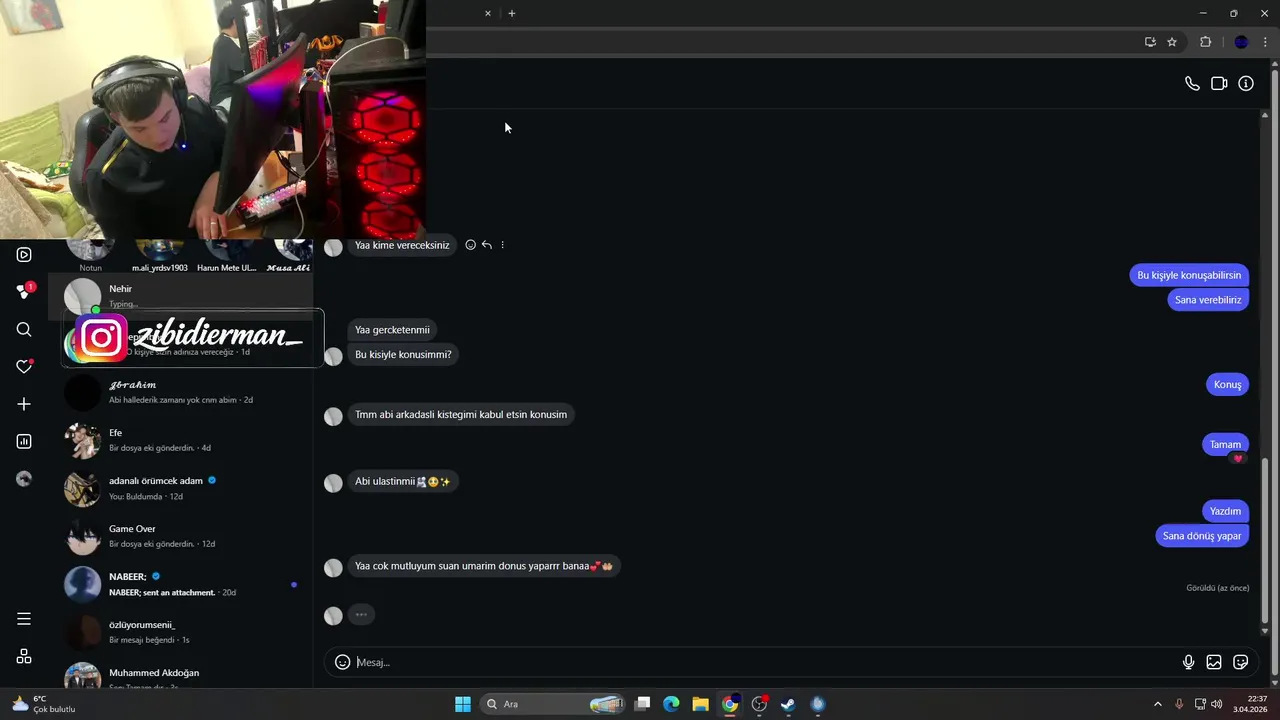Open Microsoft Edge from taskbar

click(x=671, y=704)
